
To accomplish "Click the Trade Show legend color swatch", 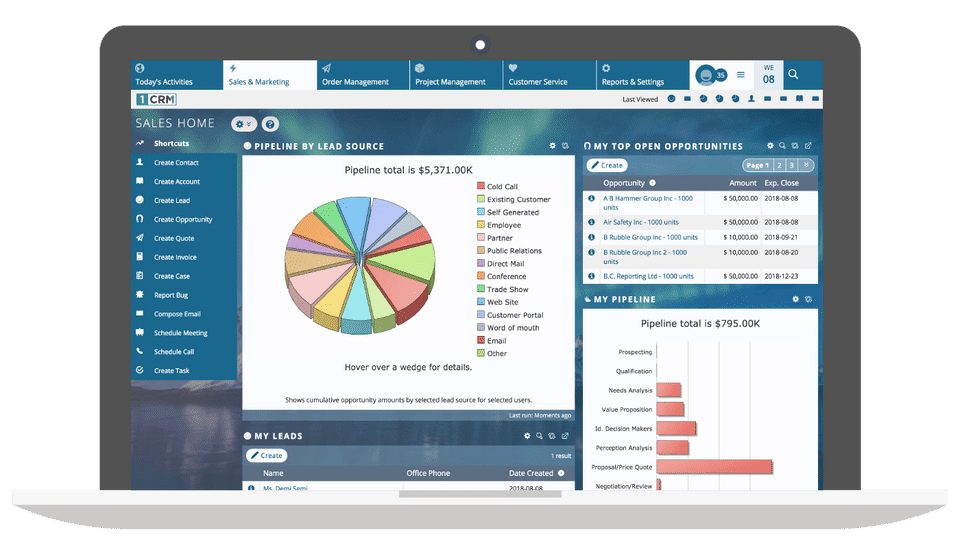I will [481, 289].
